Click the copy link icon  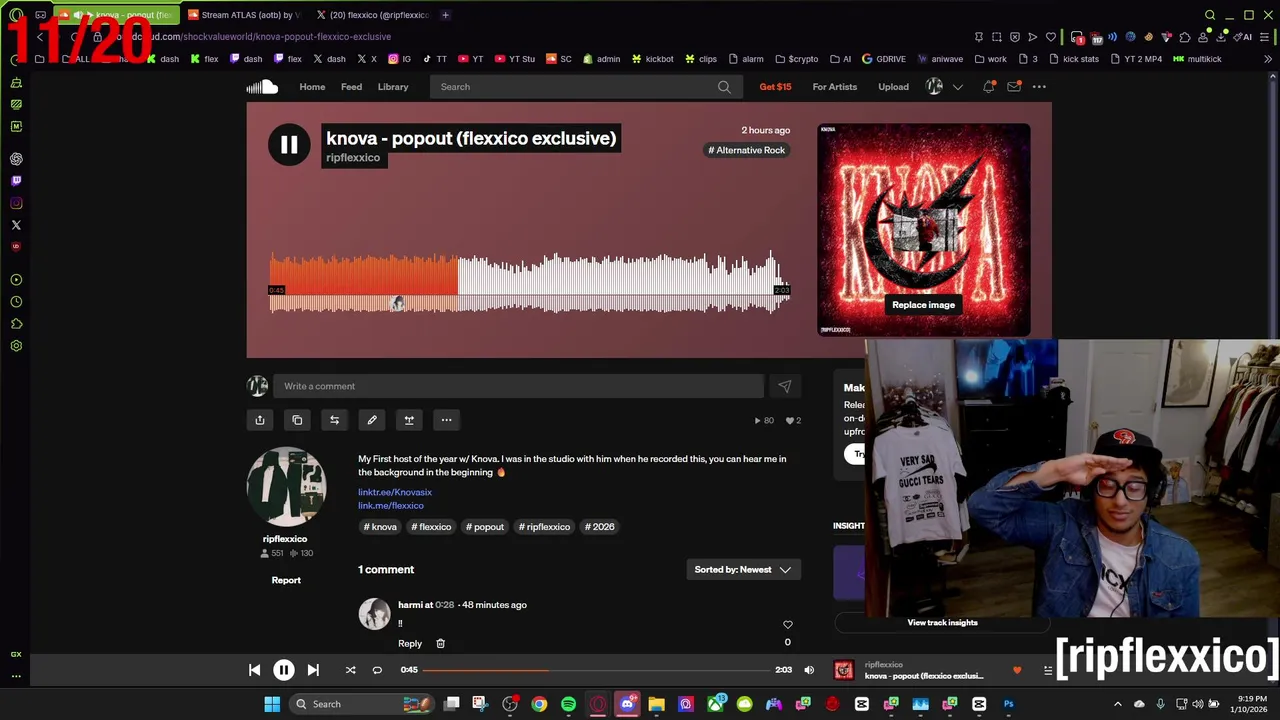[297, 420]
